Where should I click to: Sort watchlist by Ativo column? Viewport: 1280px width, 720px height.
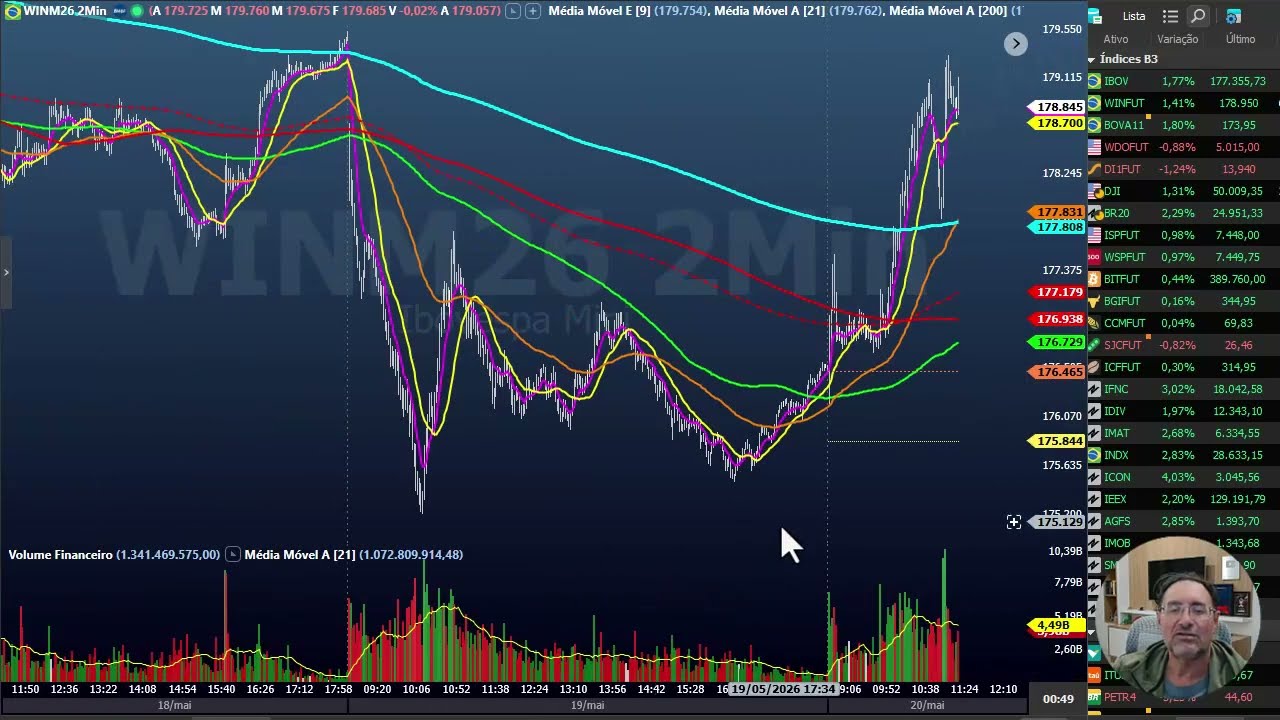(x=1116, y=39)
